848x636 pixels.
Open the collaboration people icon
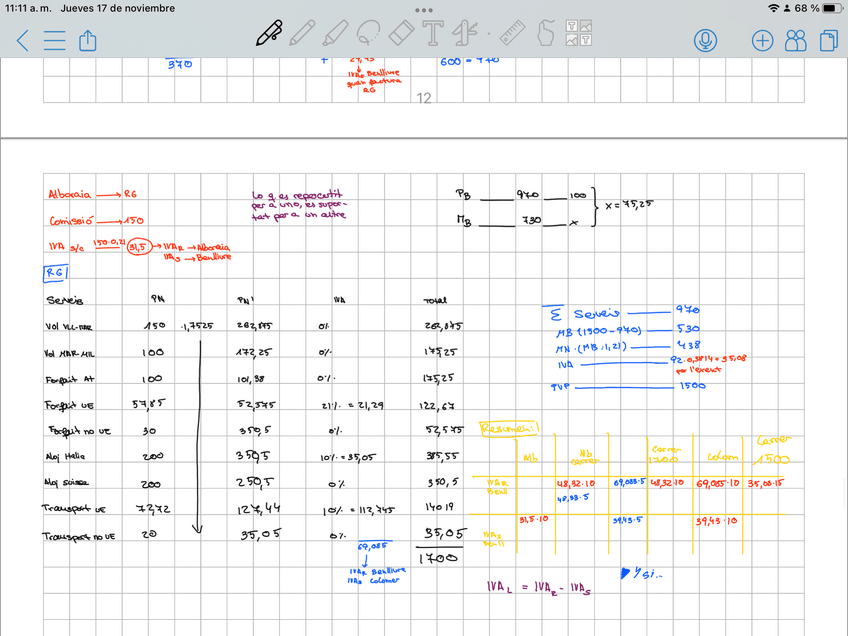coord(796,40)
